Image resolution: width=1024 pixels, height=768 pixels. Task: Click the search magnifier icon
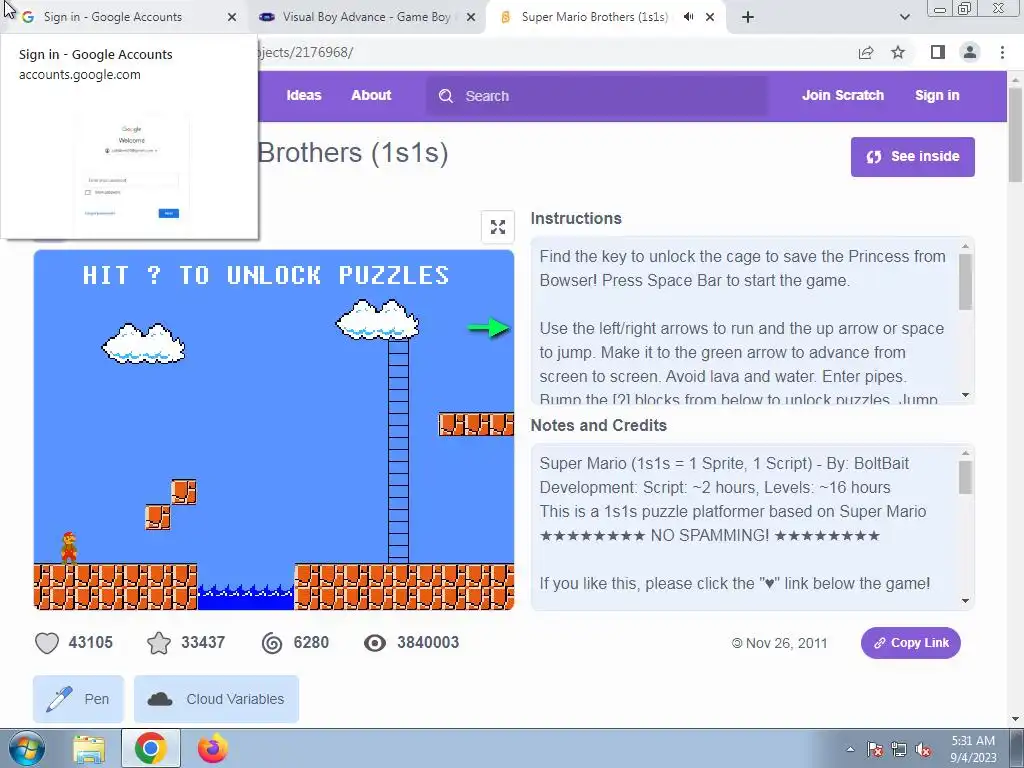coord(446,96)
